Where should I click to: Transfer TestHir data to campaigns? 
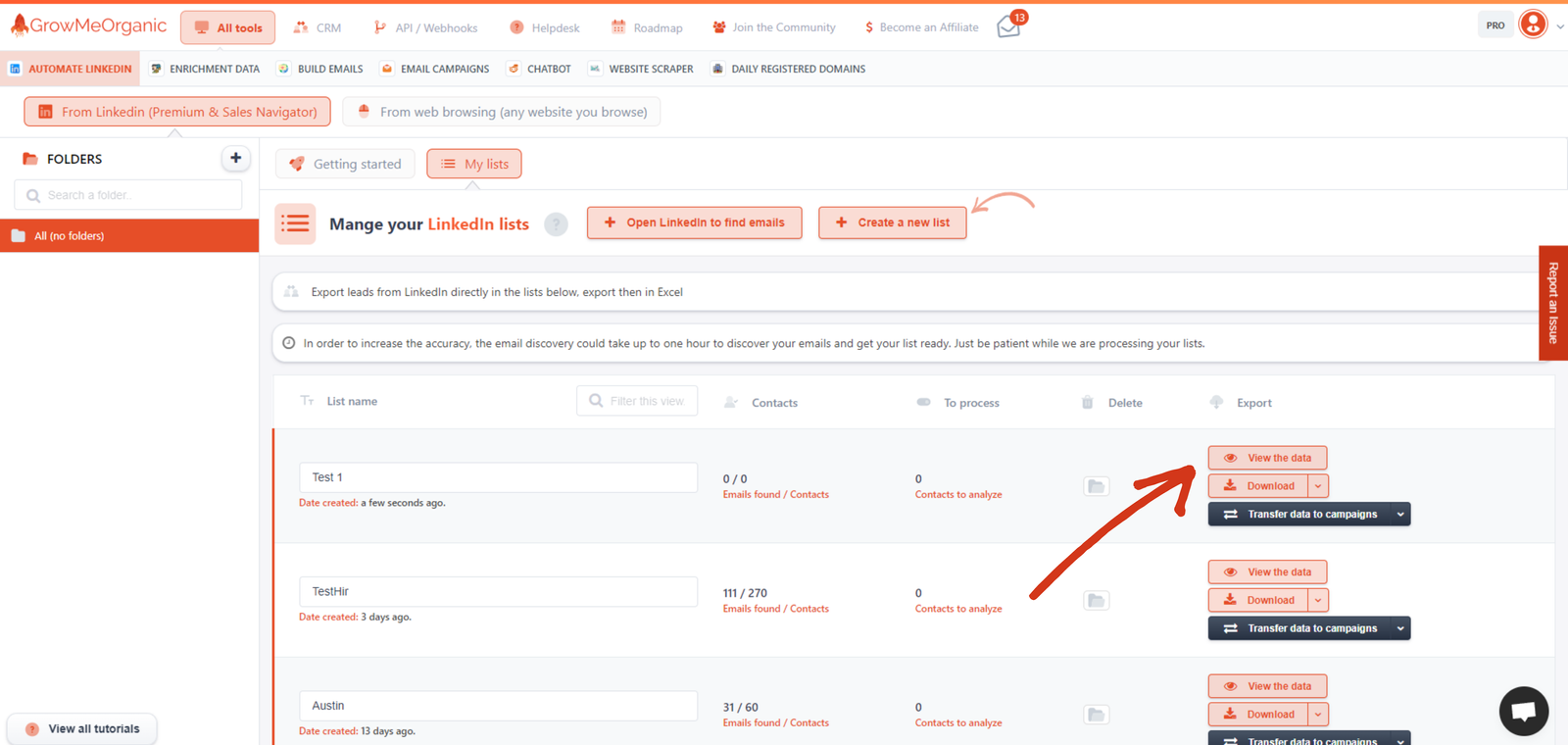coord(1299,628)
